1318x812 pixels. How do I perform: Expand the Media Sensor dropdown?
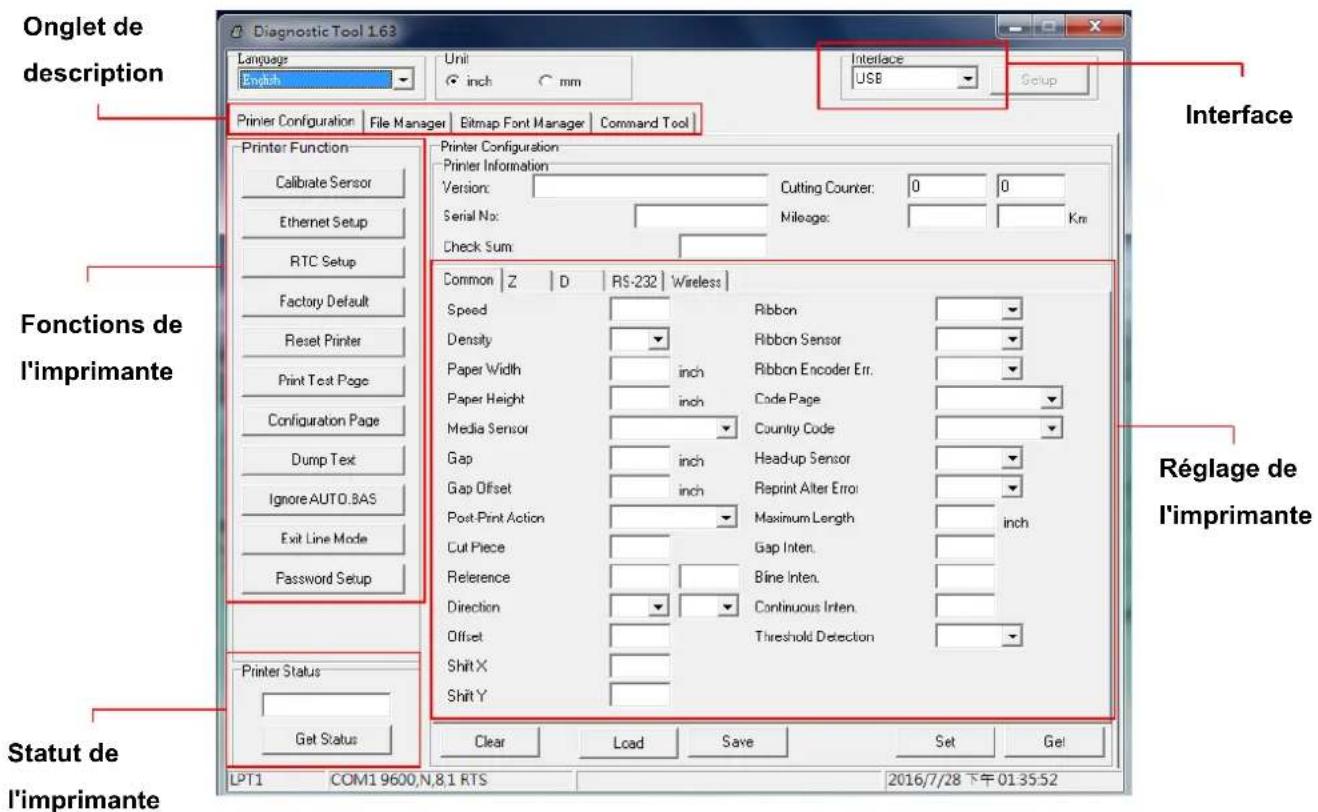(673, 429)
